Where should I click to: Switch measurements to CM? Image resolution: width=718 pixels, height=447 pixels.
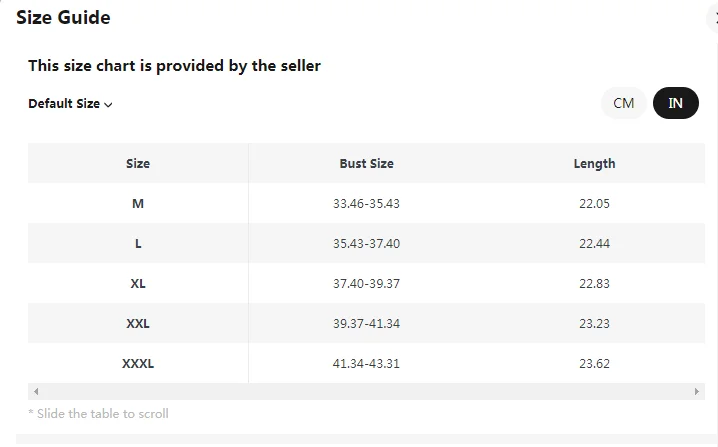click(624, 103)
